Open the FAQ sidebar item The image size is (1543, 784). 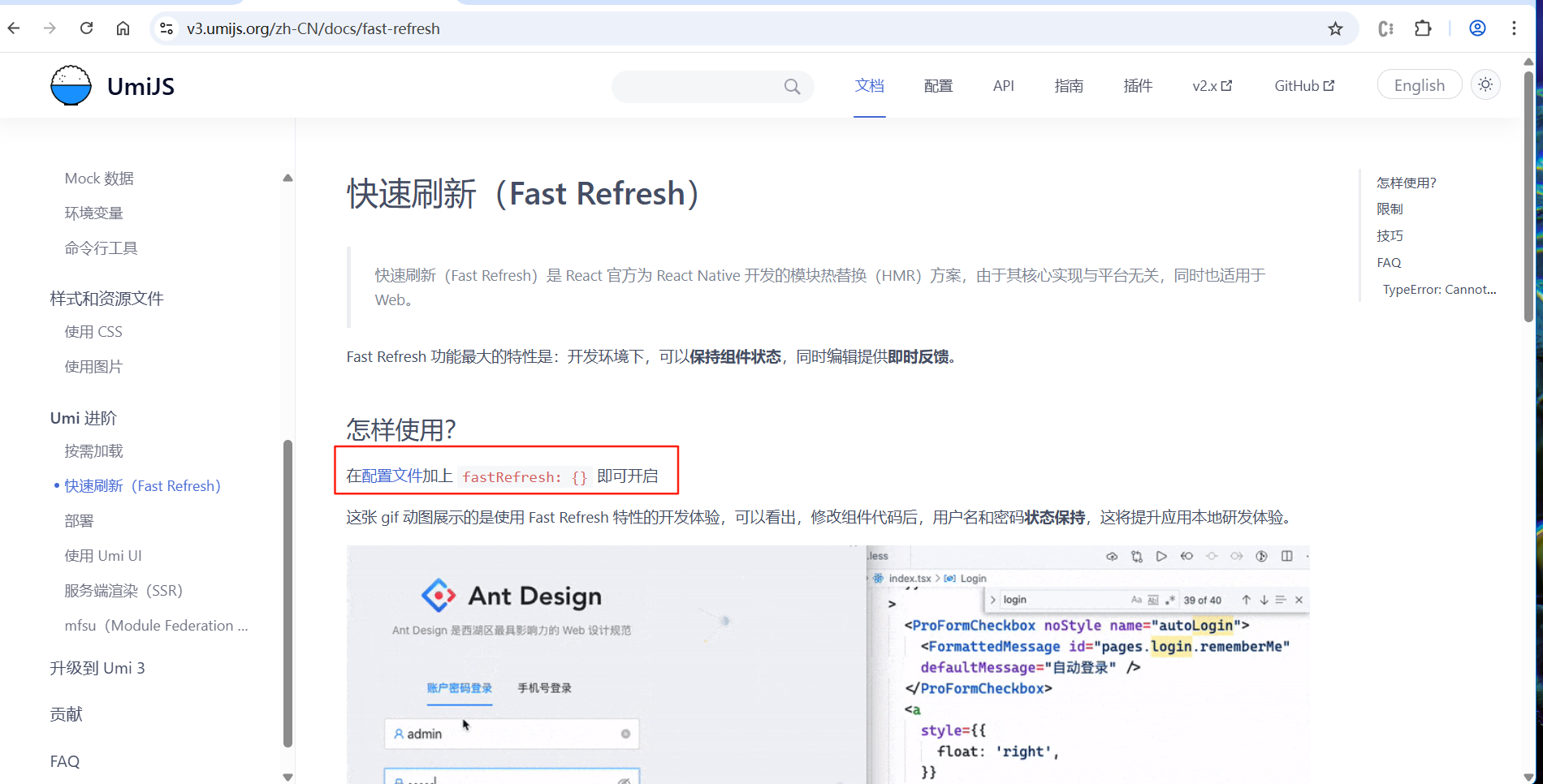click(x=64, y=761)
